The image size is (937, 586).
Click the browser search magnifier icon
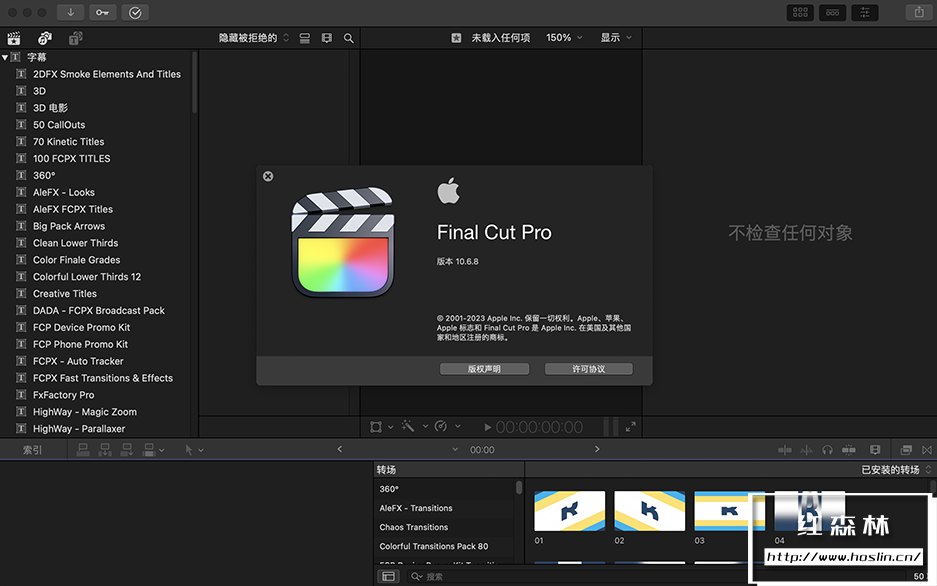[x=349, y=38]
